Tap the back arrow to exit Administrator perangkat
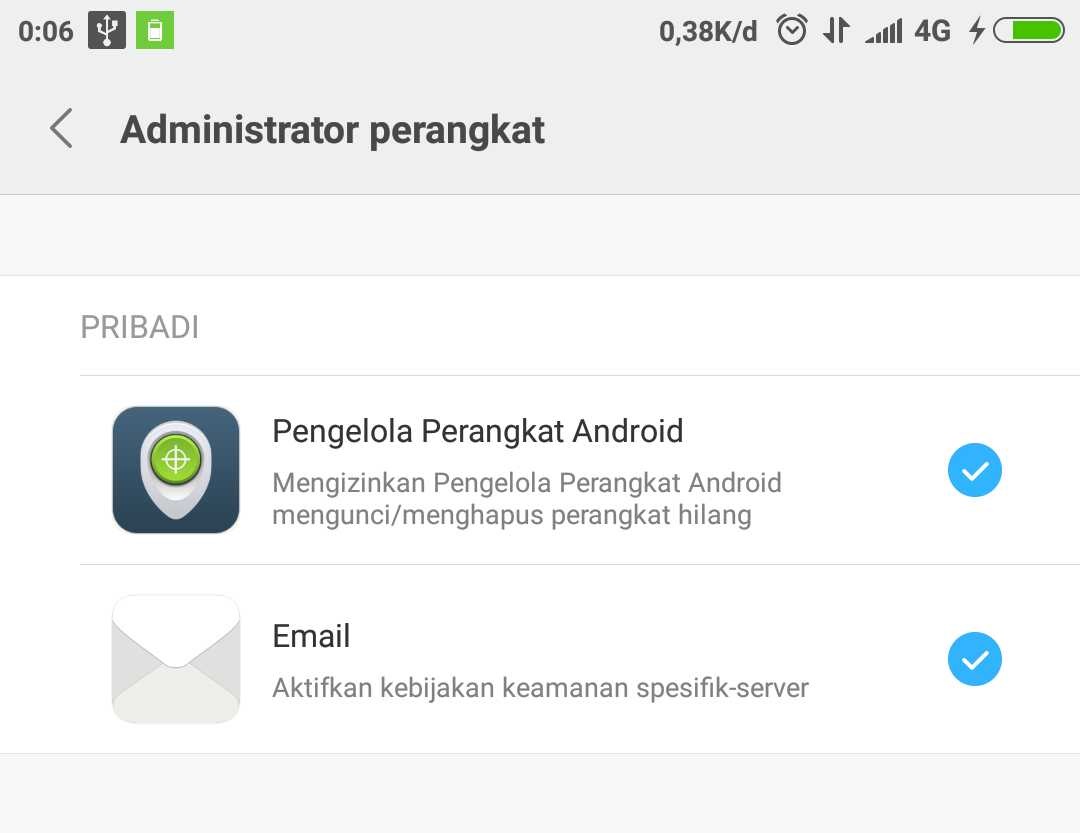The image size is (1080, 833). tap(60, 128)
